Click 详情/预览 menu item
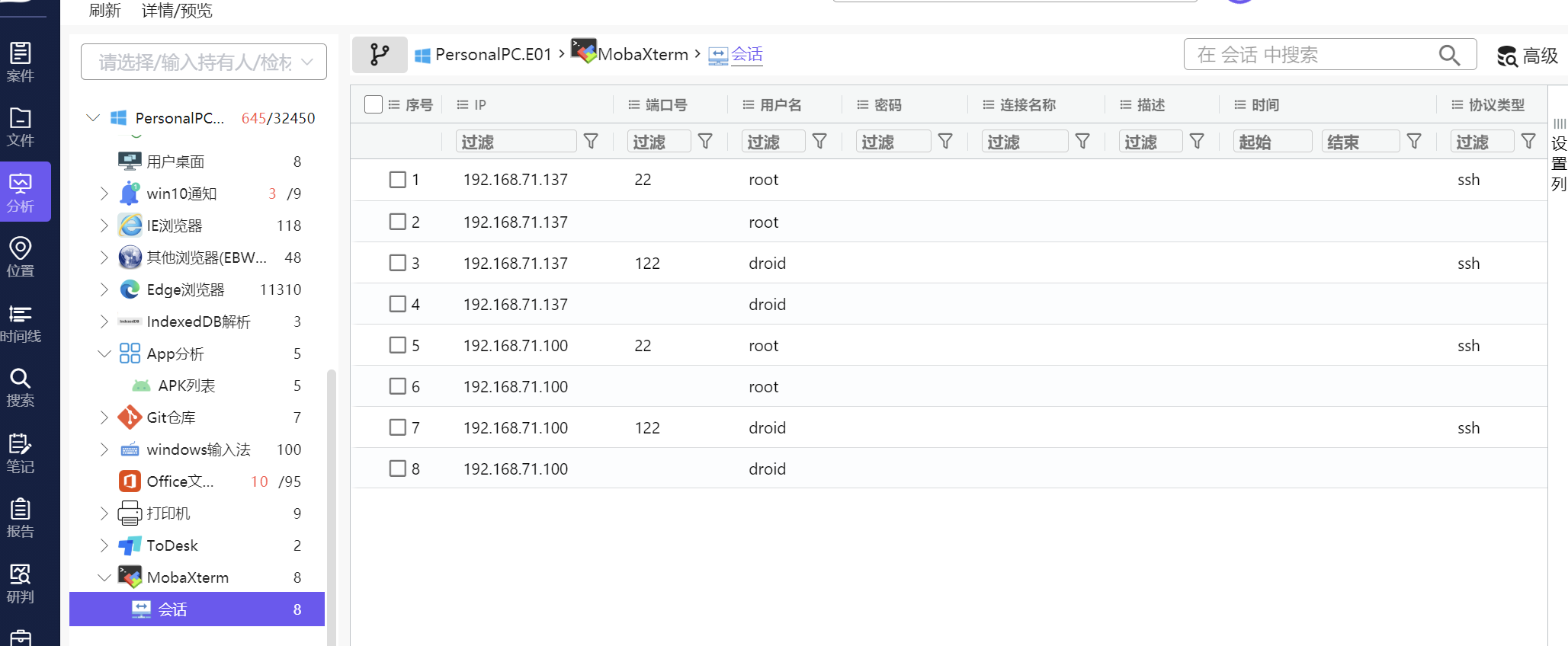Screen dimensions: 1568x646 click(x=177, y=11)
